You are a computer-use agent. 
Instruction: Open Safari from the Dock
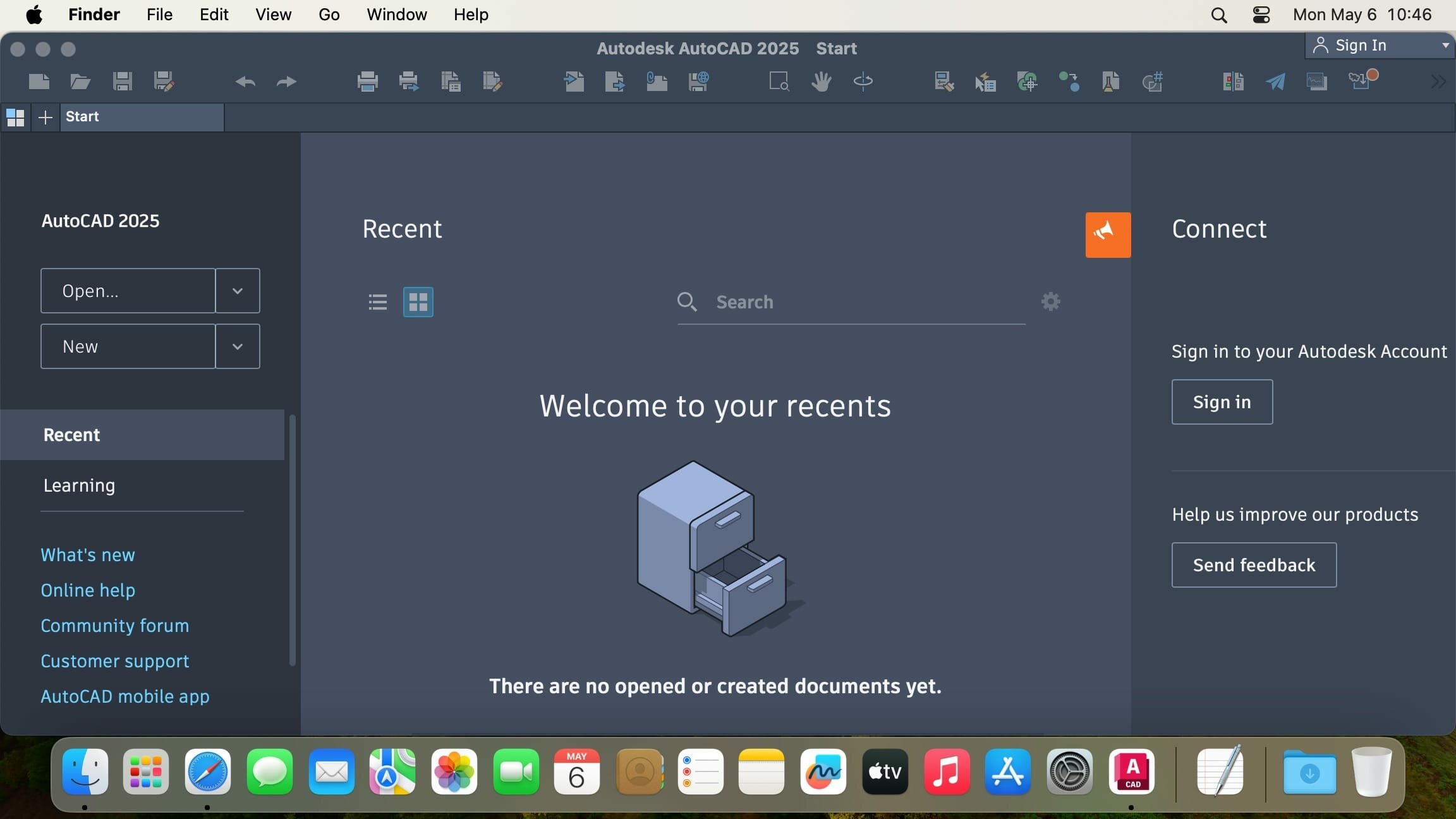[x=207, y=772]
